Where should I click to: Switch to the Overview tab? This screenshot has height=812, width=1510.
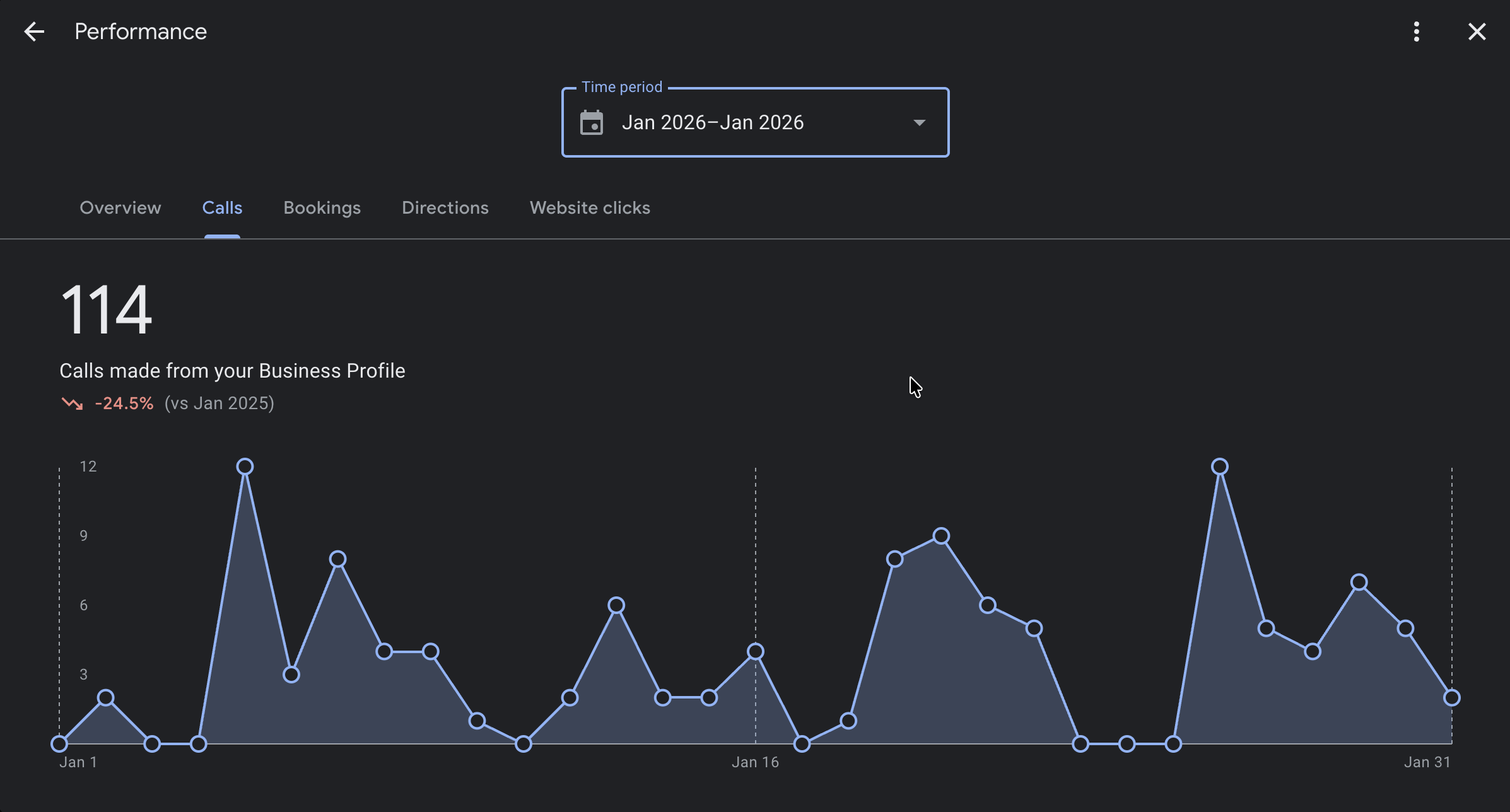pyautogui.click(x=120, y=208)
